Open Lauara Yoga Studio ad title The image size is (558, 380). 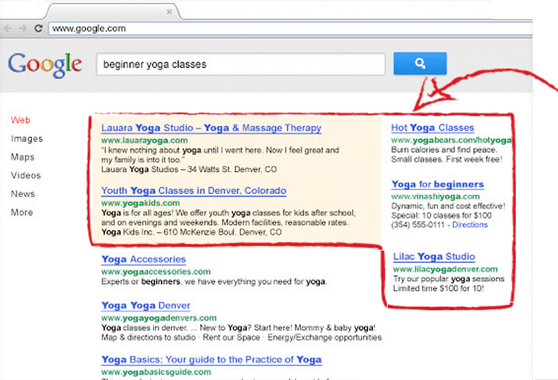[211, 128]
